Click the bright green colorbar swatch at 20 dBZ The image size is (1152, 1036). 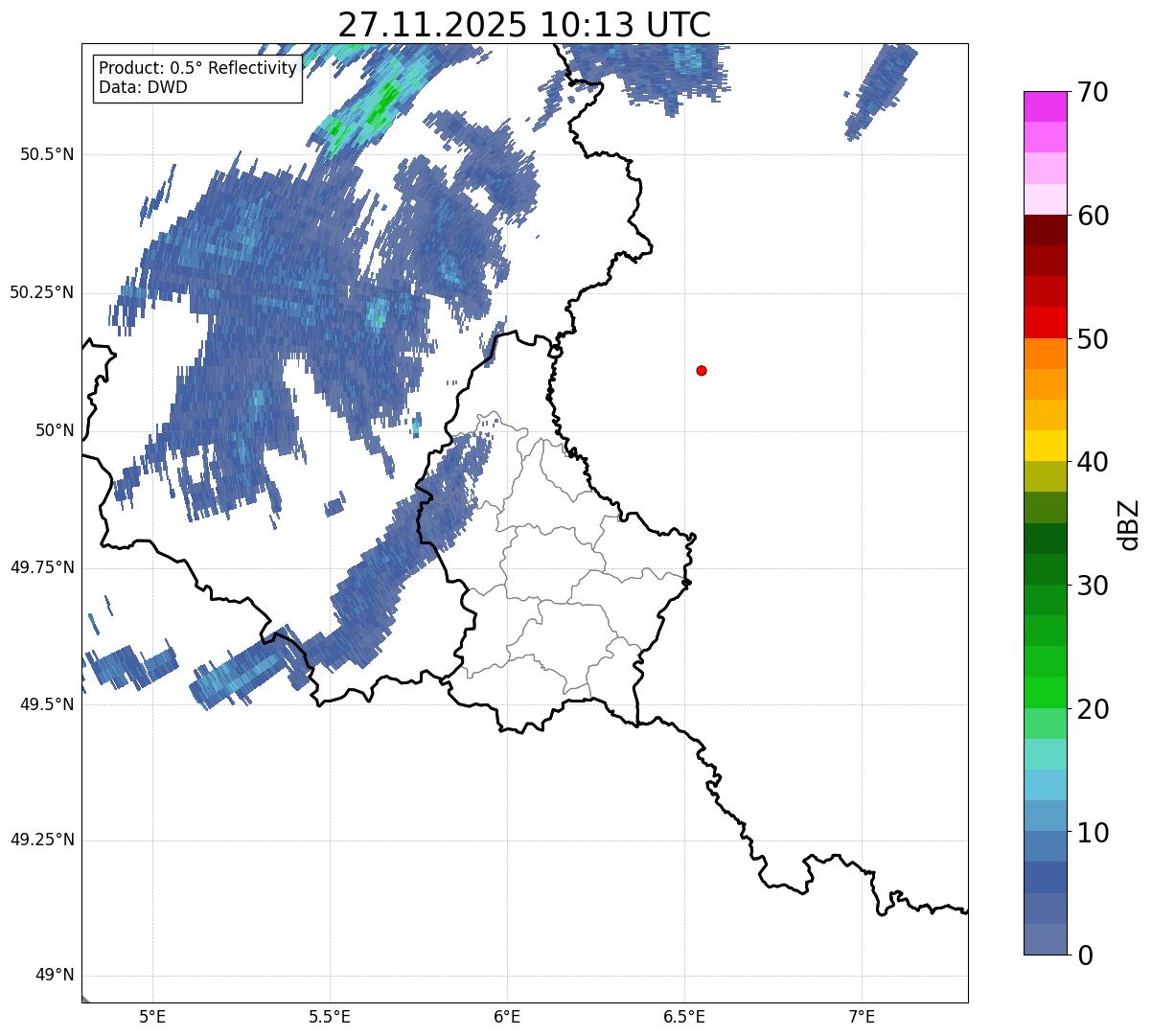point(1045,693)
